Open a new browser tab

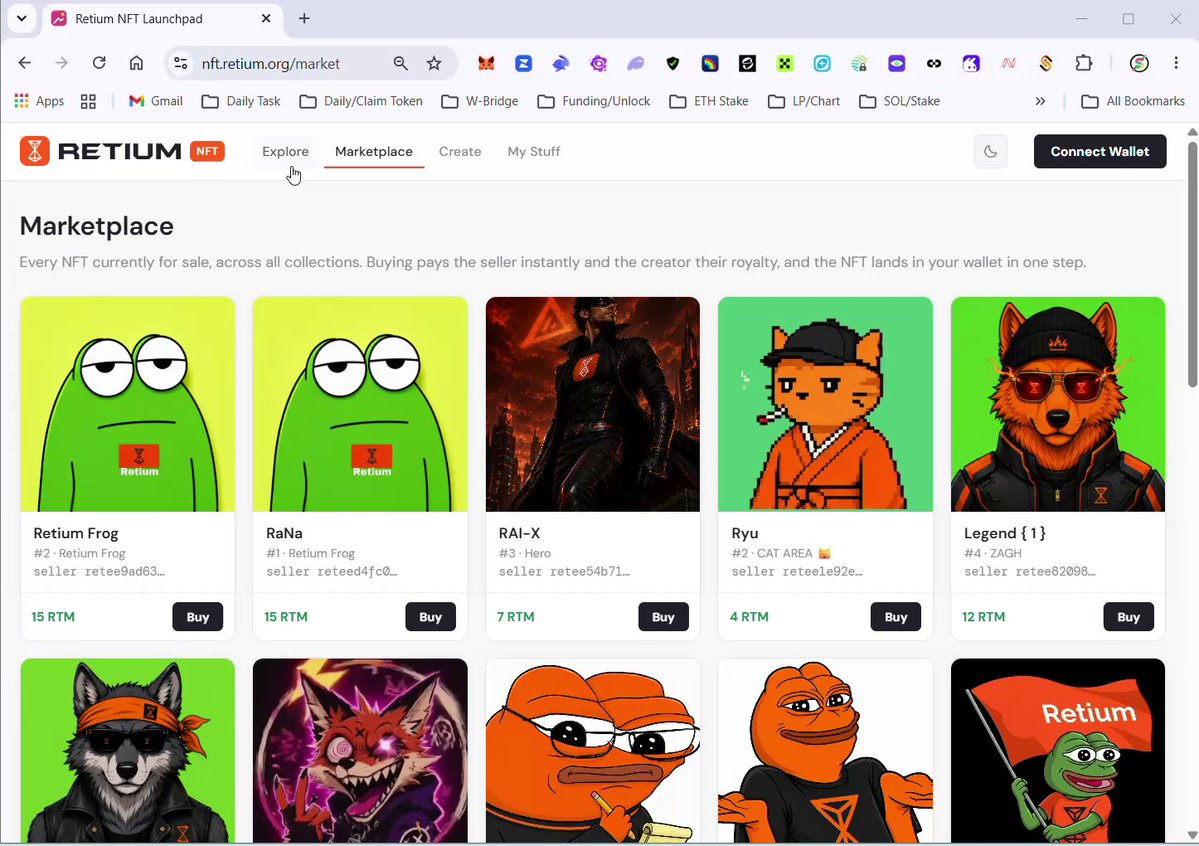pyautogui.click(x=304, y=18)
